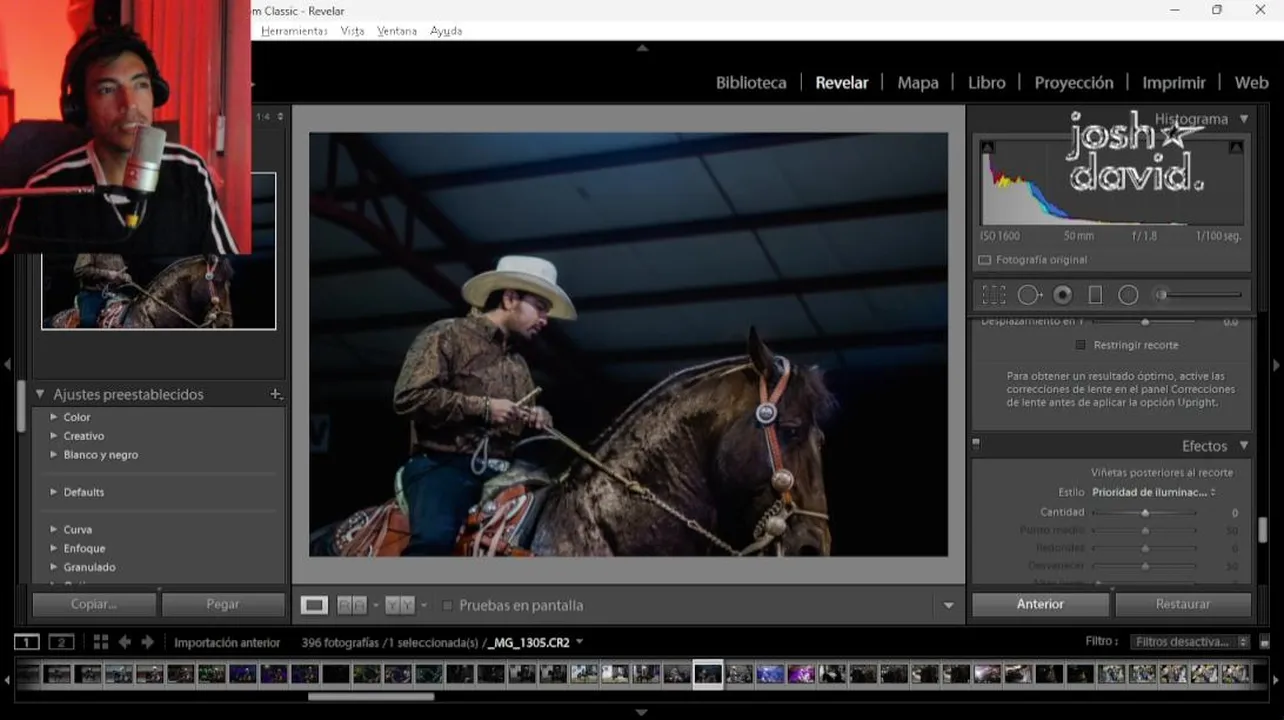
Task: Open toolbar options dropdown arrow
Action: click(x=949, y=605)
